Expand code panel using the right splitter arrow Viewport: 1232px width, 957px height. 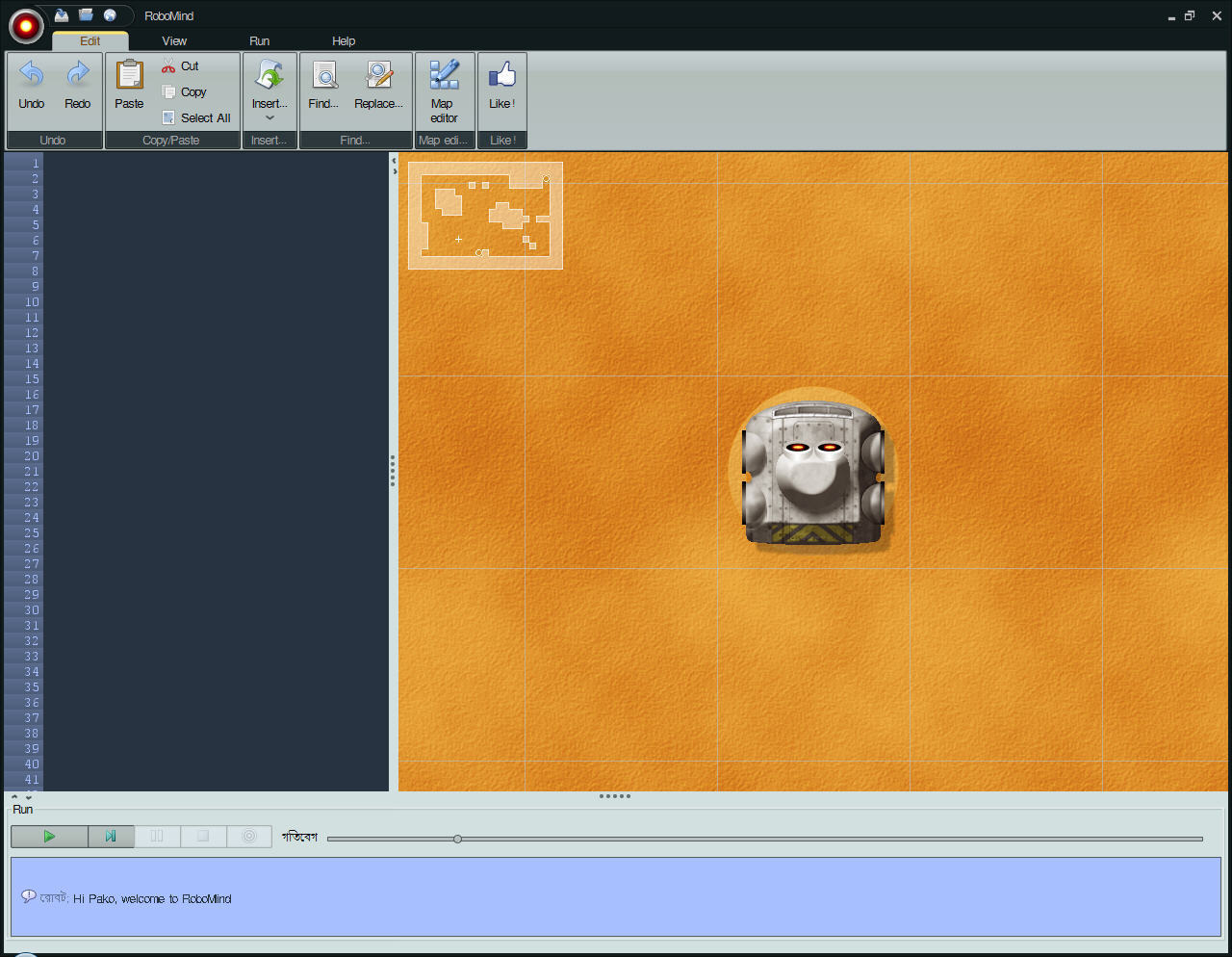click(x=394, y=172)
